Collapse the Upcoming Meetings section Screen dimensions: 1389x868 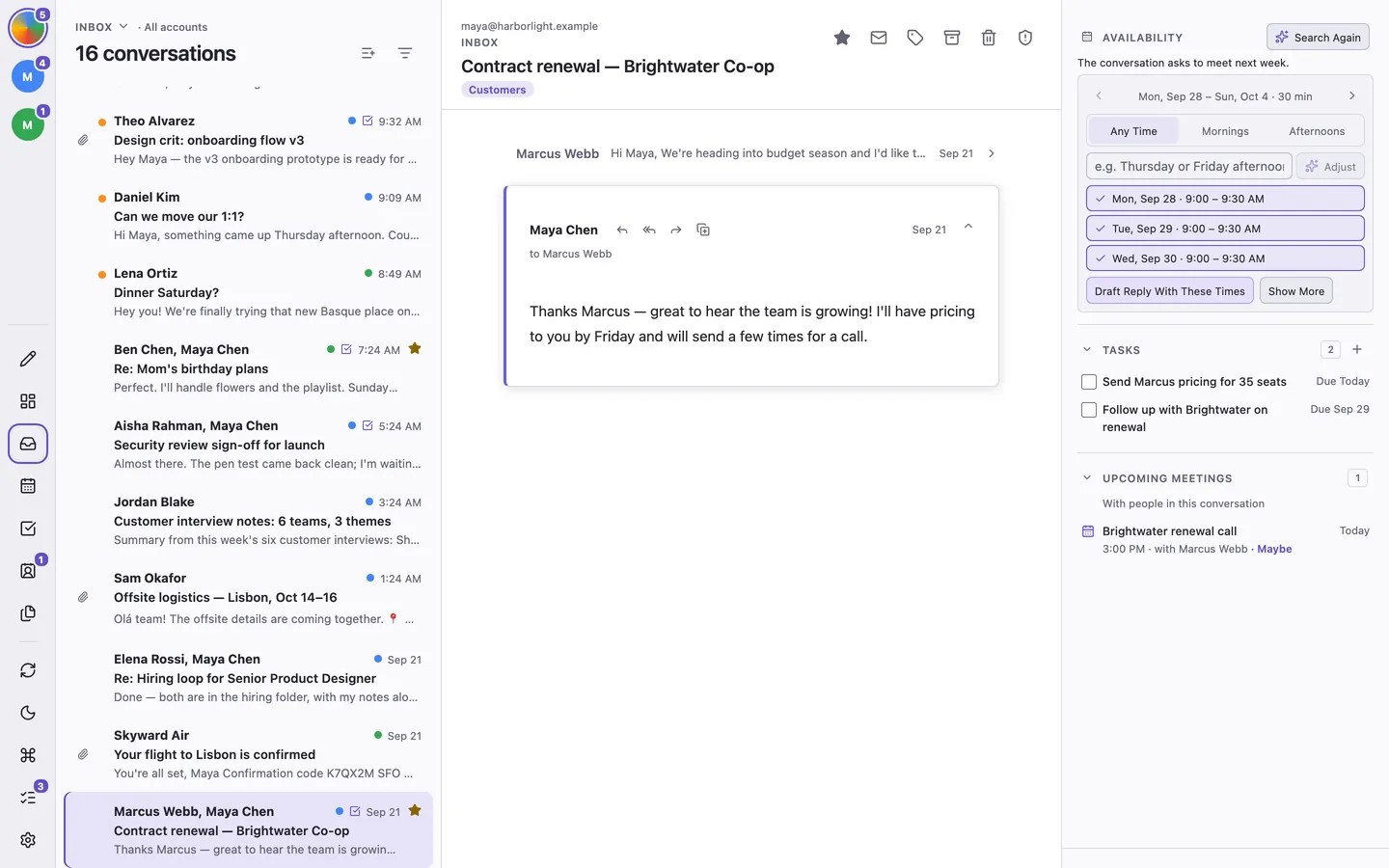point(1087,478)
